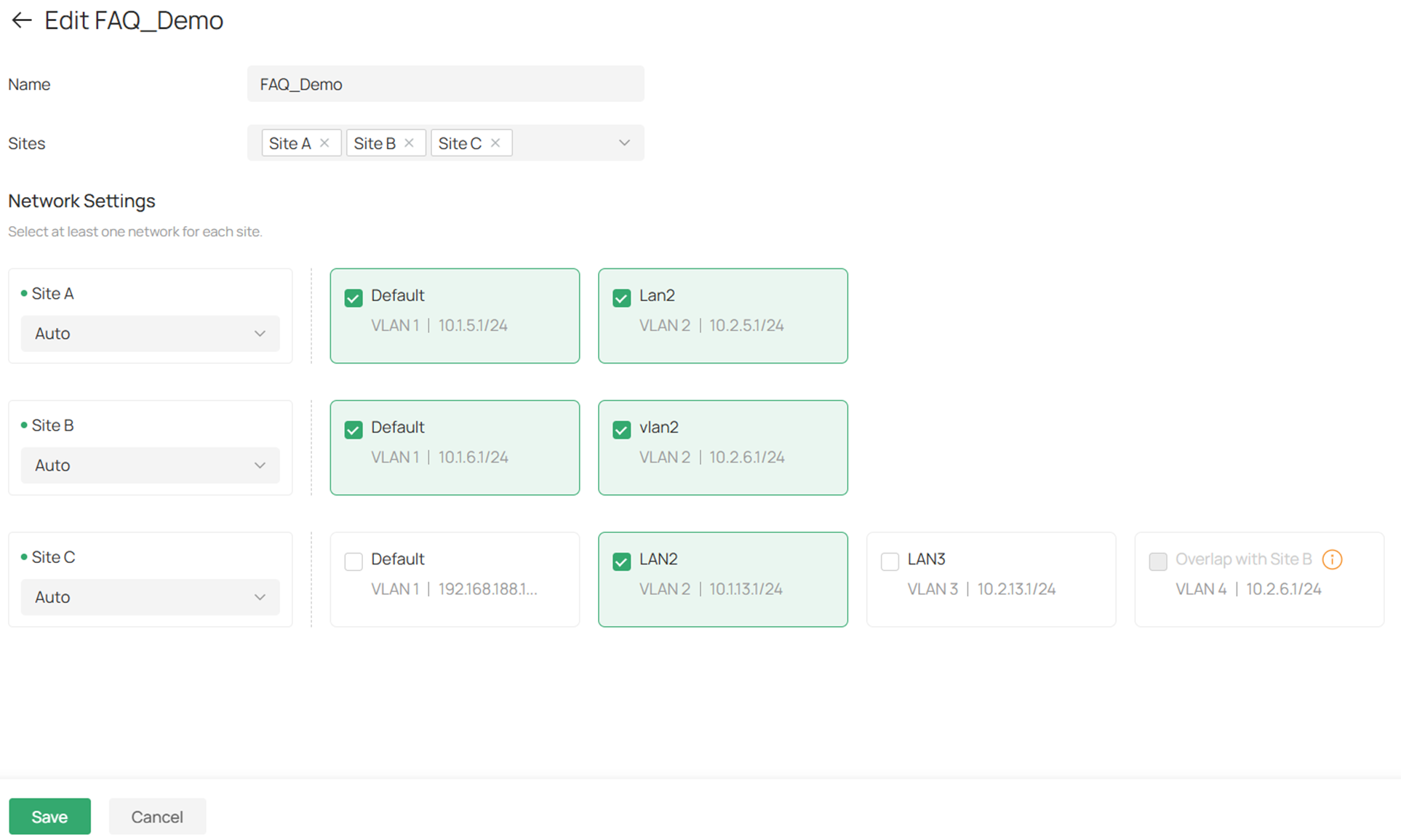Open the Site C Auto dropdown
The image size is (1401, 840).
coord(150,597)
